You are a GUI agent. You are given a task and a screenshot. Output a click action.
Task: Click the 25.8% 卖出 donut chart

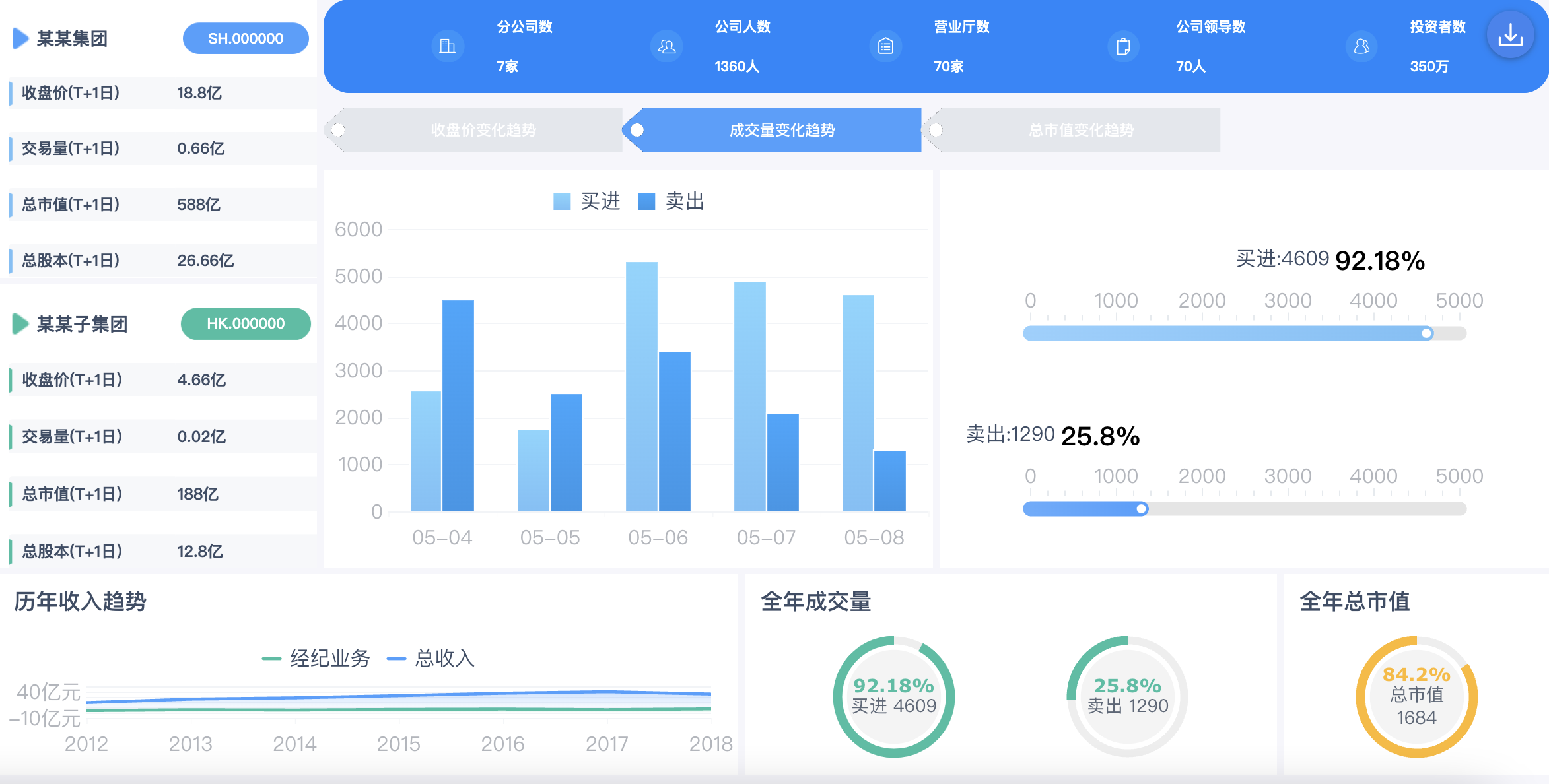1128,697
